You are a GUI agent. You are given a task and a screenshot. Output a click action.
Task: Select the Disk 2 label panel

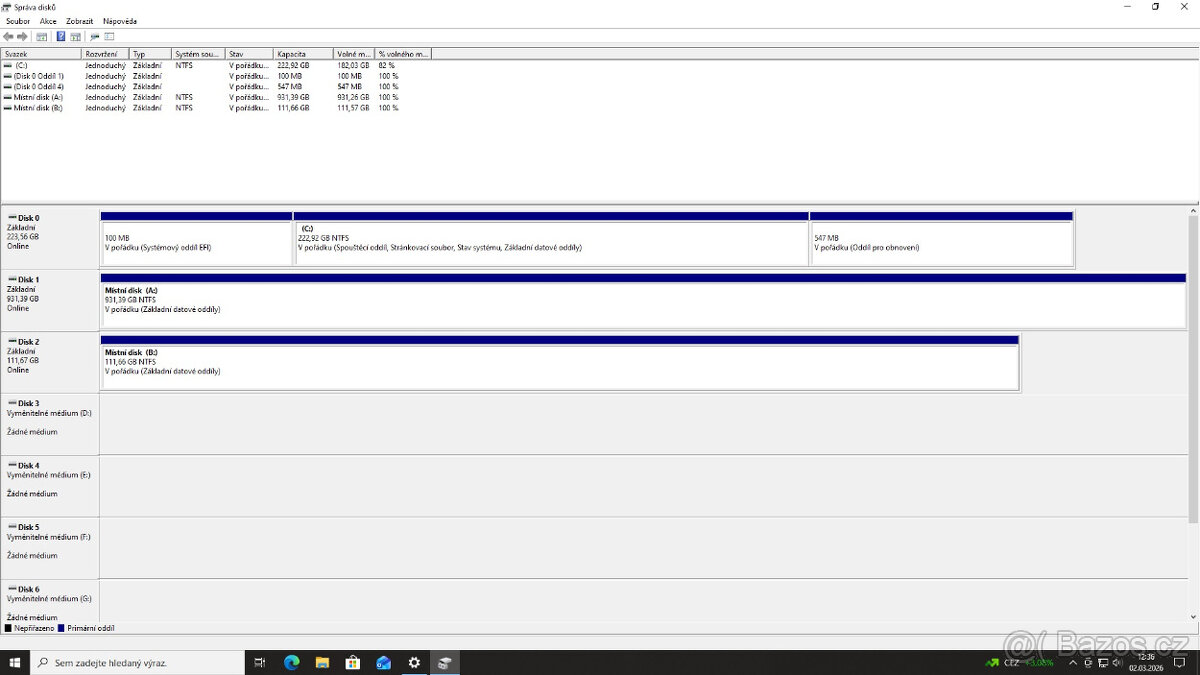50,362
